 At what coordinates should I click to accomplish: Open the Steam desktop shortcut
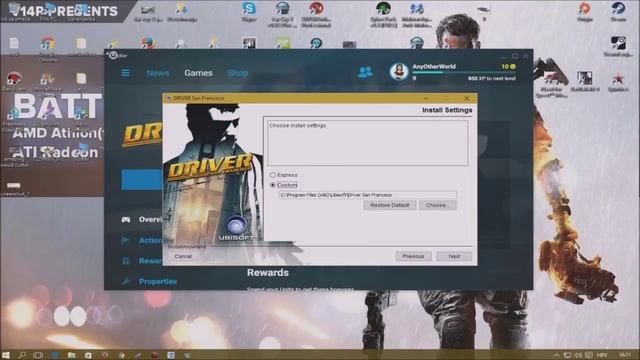[x=618, y=11]
